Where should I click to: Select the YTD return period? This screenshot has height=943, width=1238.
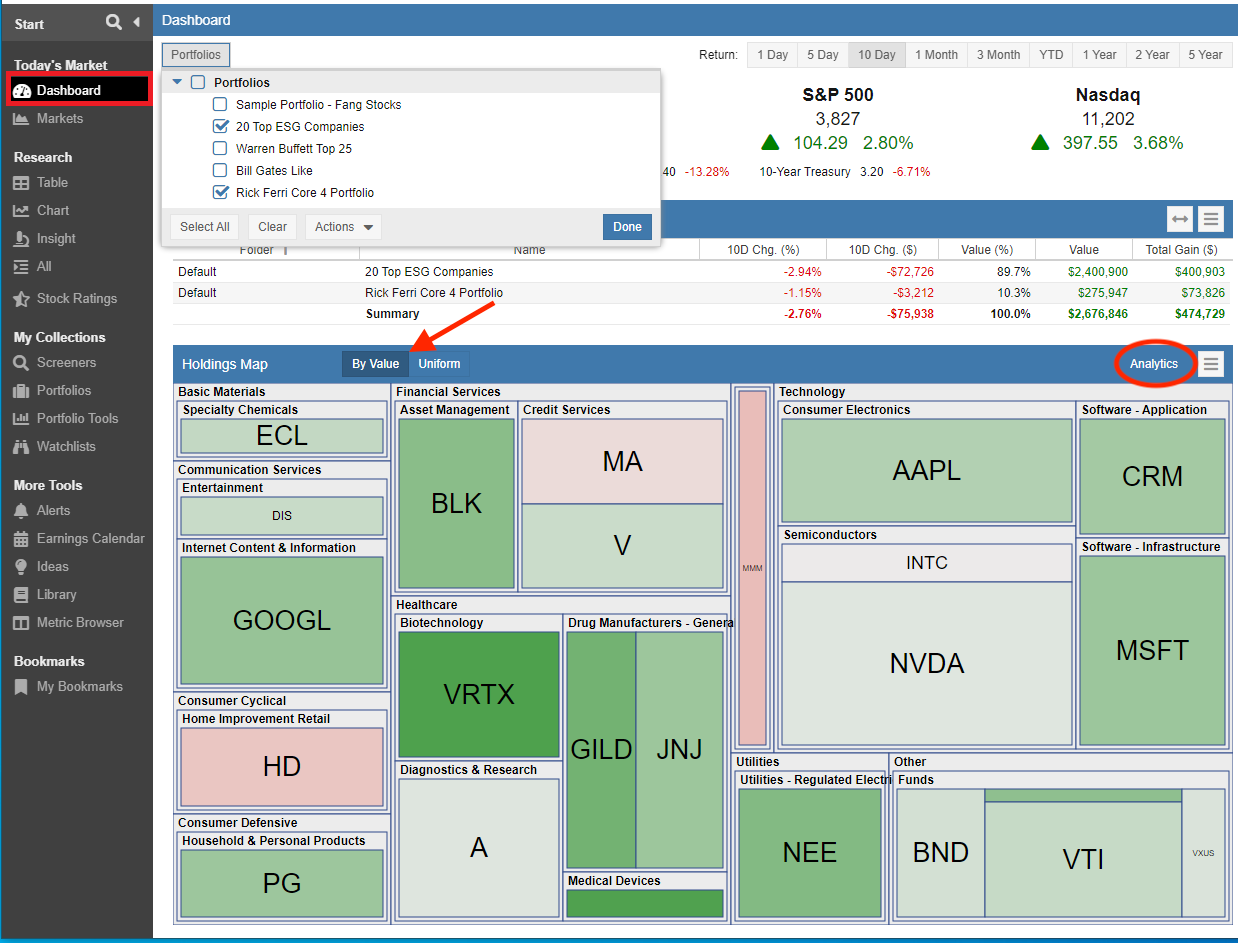(1051, 55)
